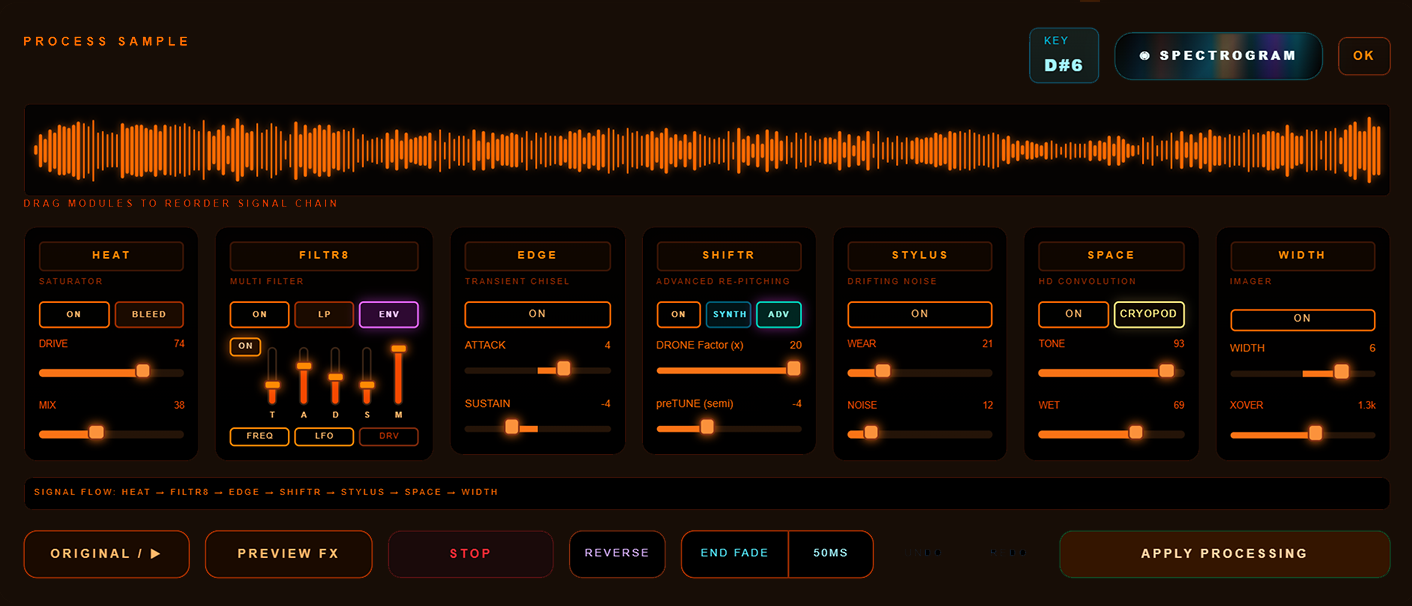Toggle STYLUS drifting noise ON

tap(920, 314)
